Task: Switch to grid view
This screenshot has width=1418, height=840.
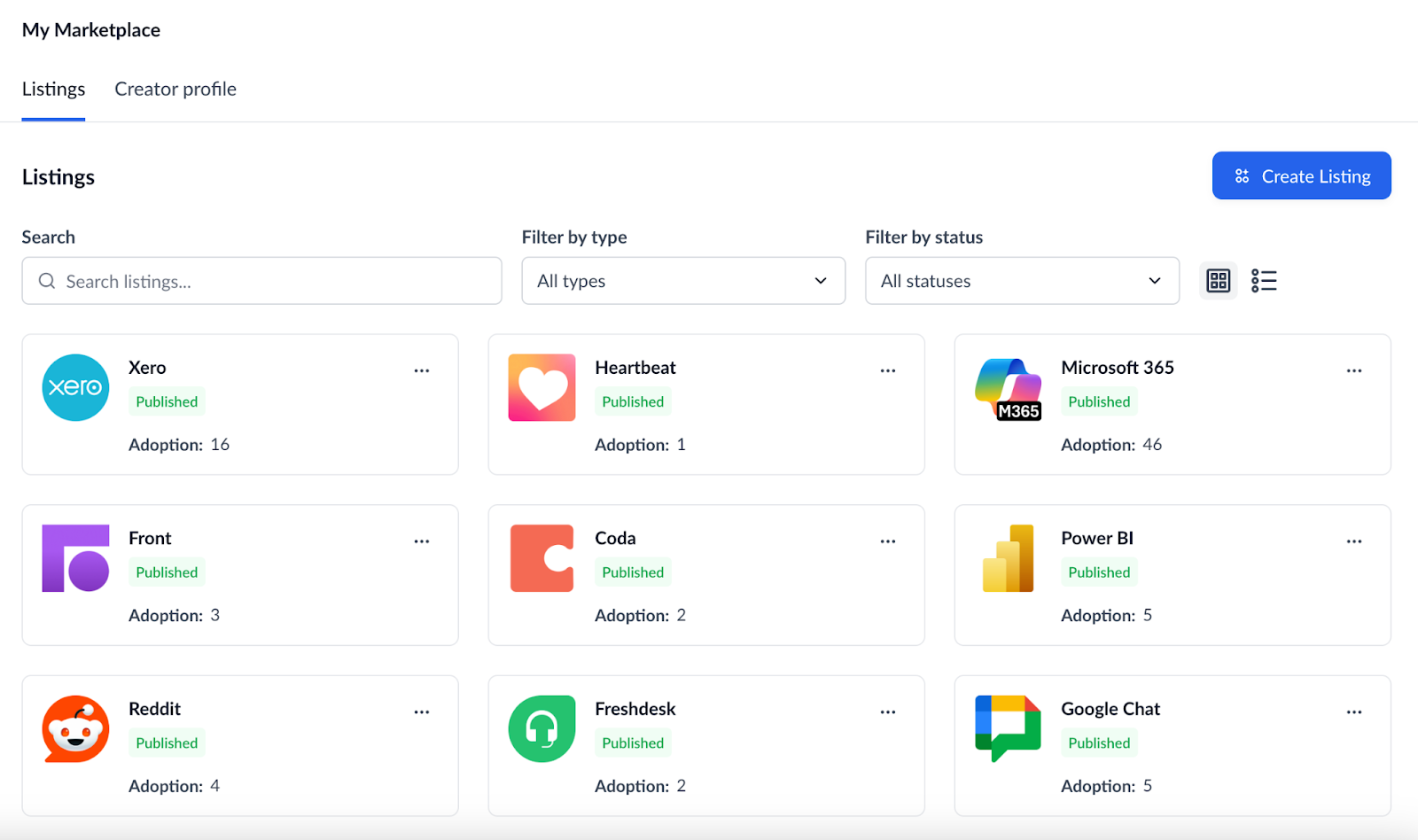Action: coord(1219,281)
